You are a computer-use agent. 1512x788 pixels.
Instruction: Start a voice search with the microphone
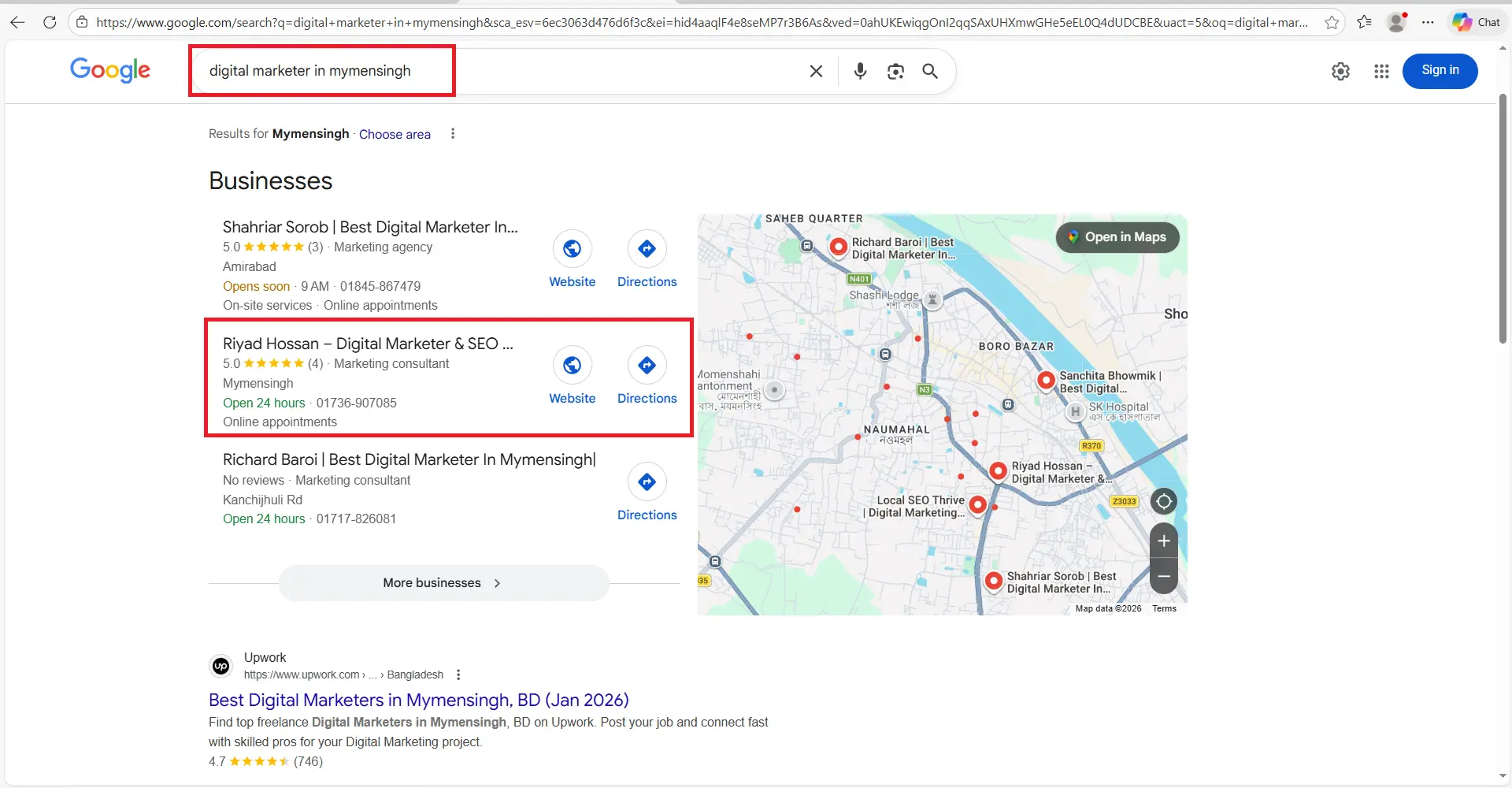coord(859,71)
